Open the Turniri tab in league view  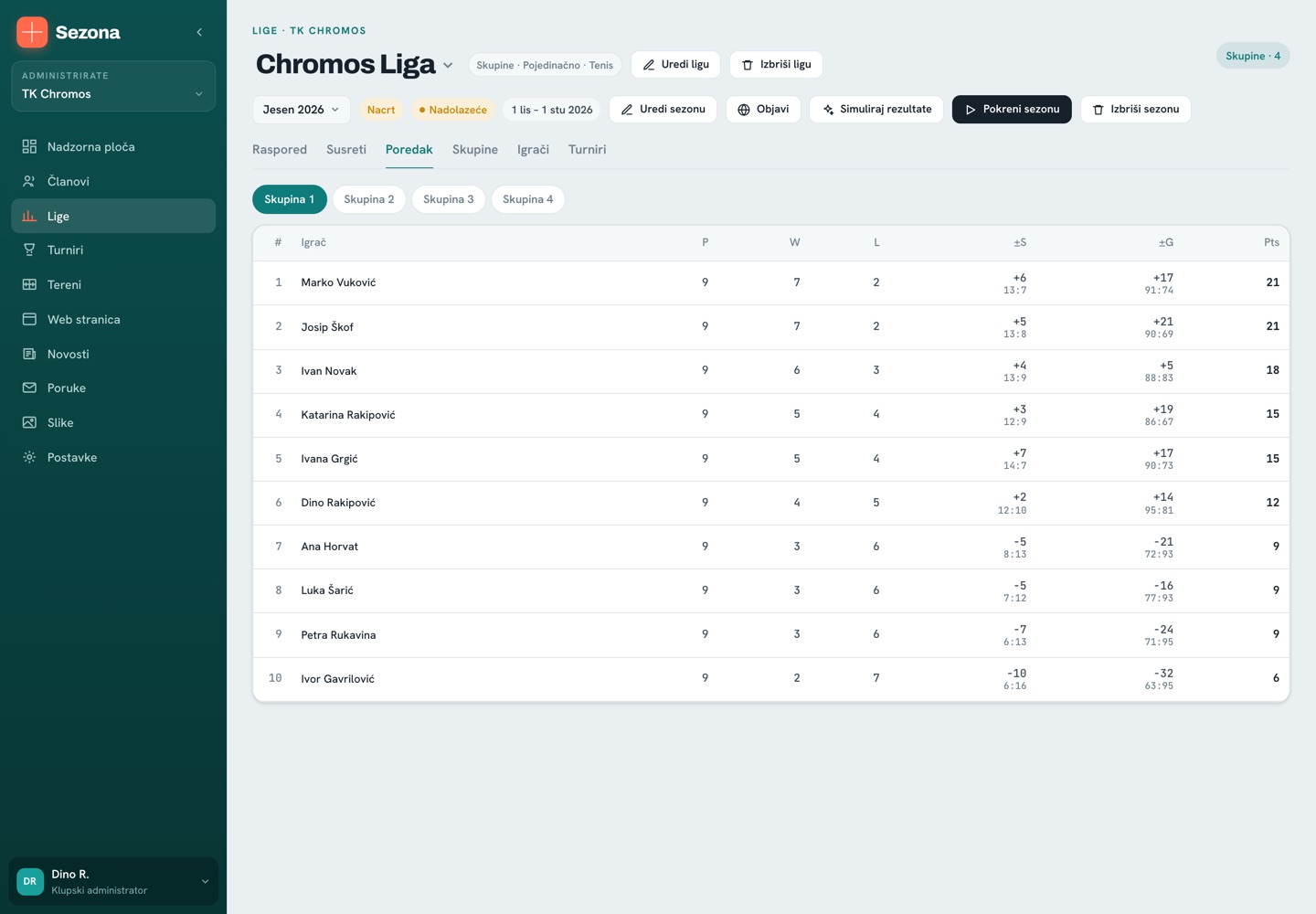[x=588, y=150]
